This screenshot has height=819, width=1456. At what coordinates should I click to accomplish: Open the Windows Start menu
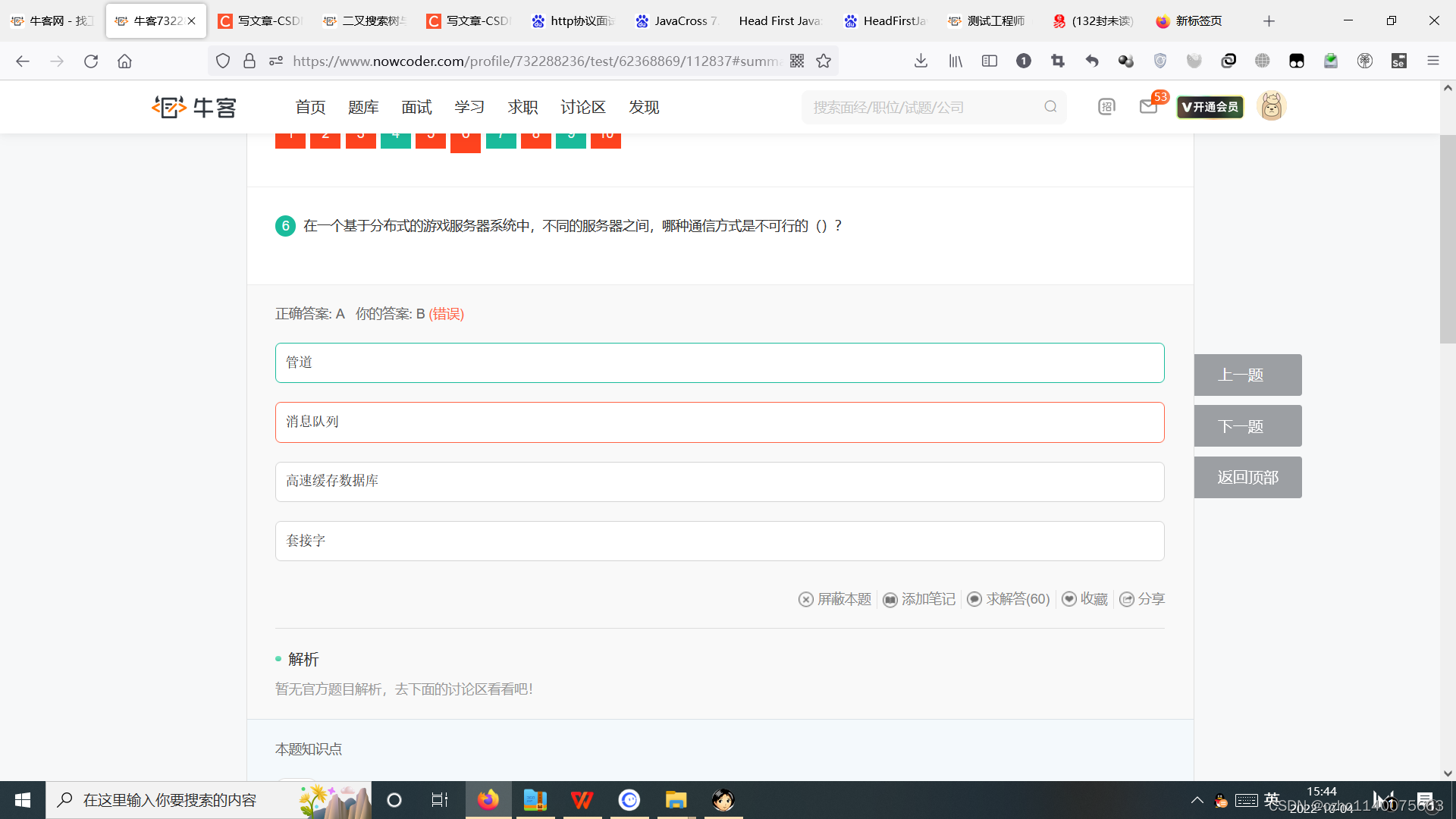click(x=23, y=800)
